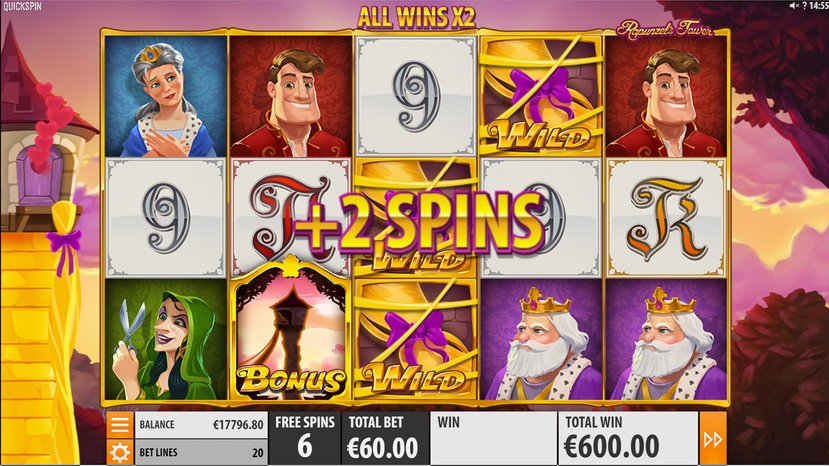Click the Total Win €600.00 panel
This screenshot has width=829, height=466.
[628, 438]
